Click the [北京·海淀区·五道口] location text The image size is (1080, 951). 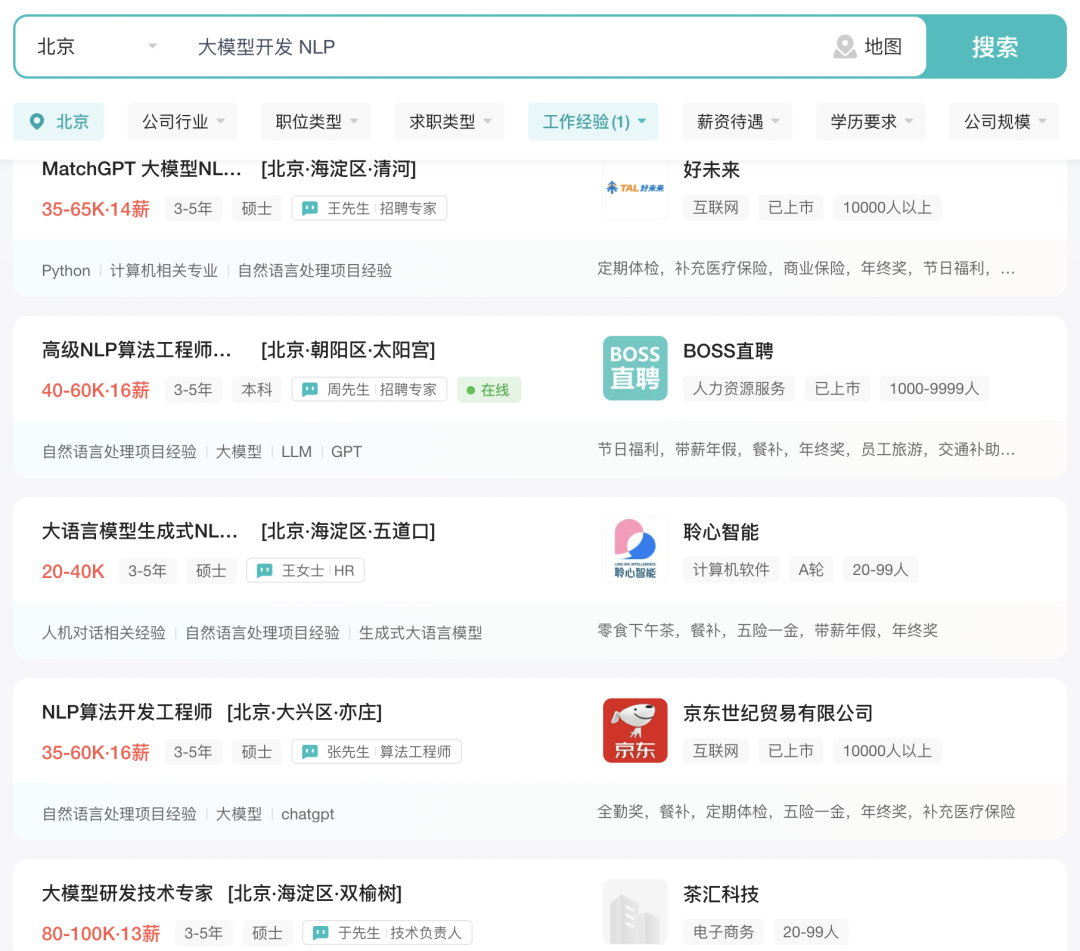point(348,531)
